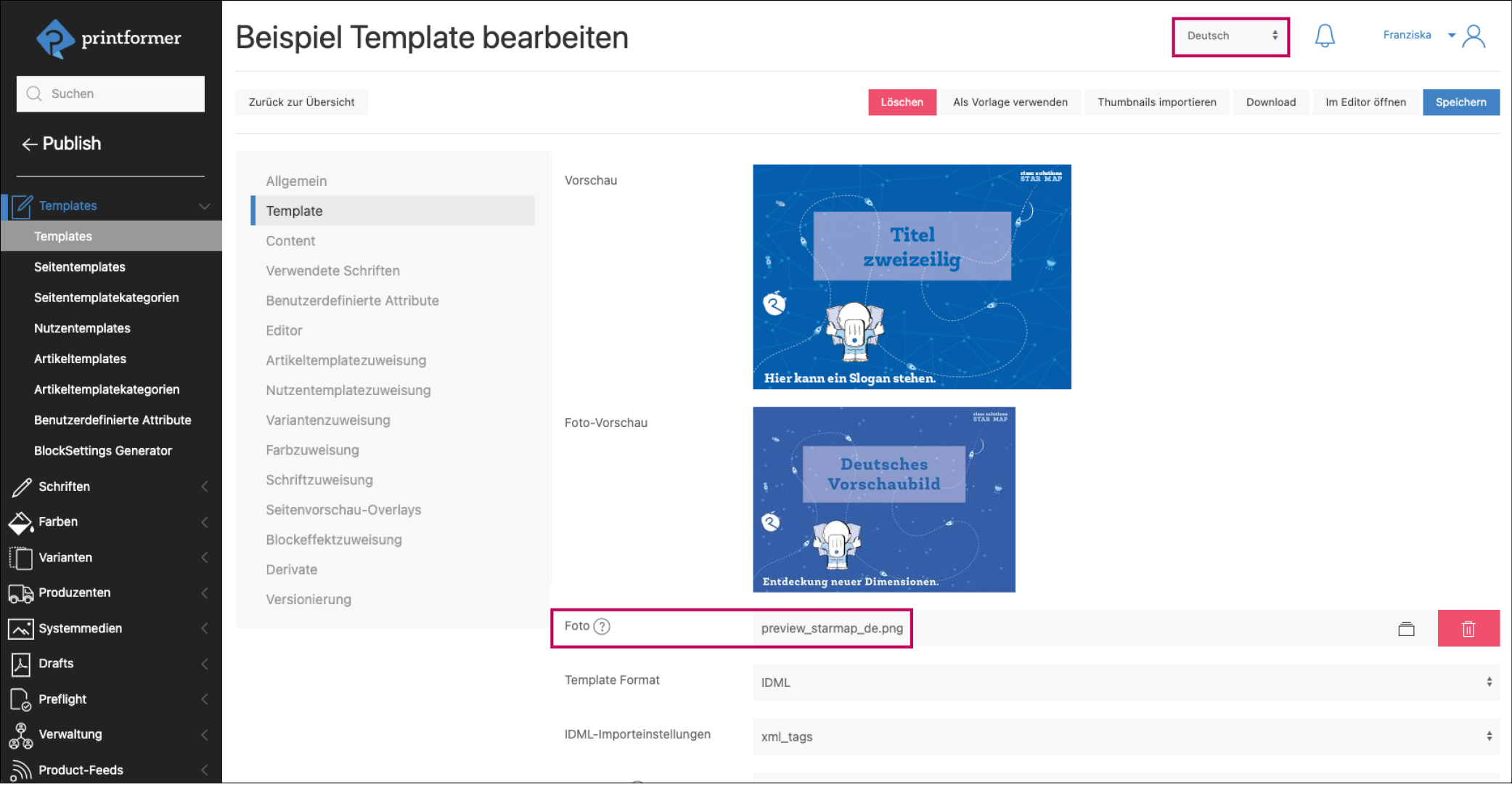Open the Template Format IDML dropdown
Viewport: 1512px width, 785px height.
1125,683
